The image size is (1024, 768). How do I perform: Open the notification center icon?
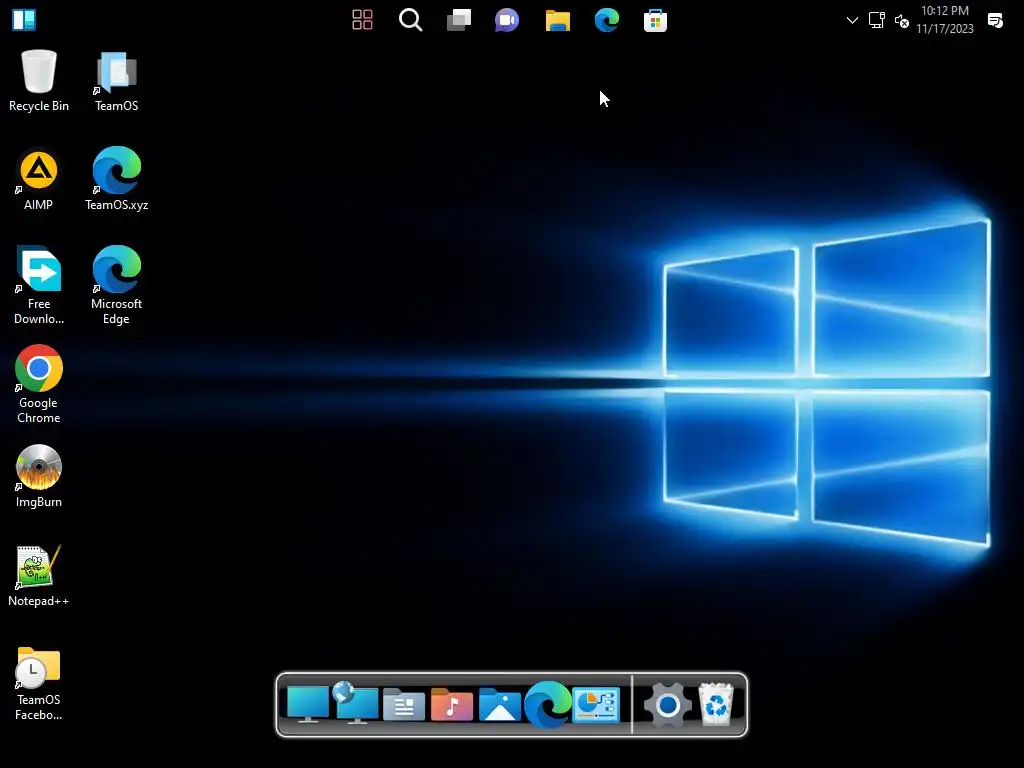(x=995, y=20)
